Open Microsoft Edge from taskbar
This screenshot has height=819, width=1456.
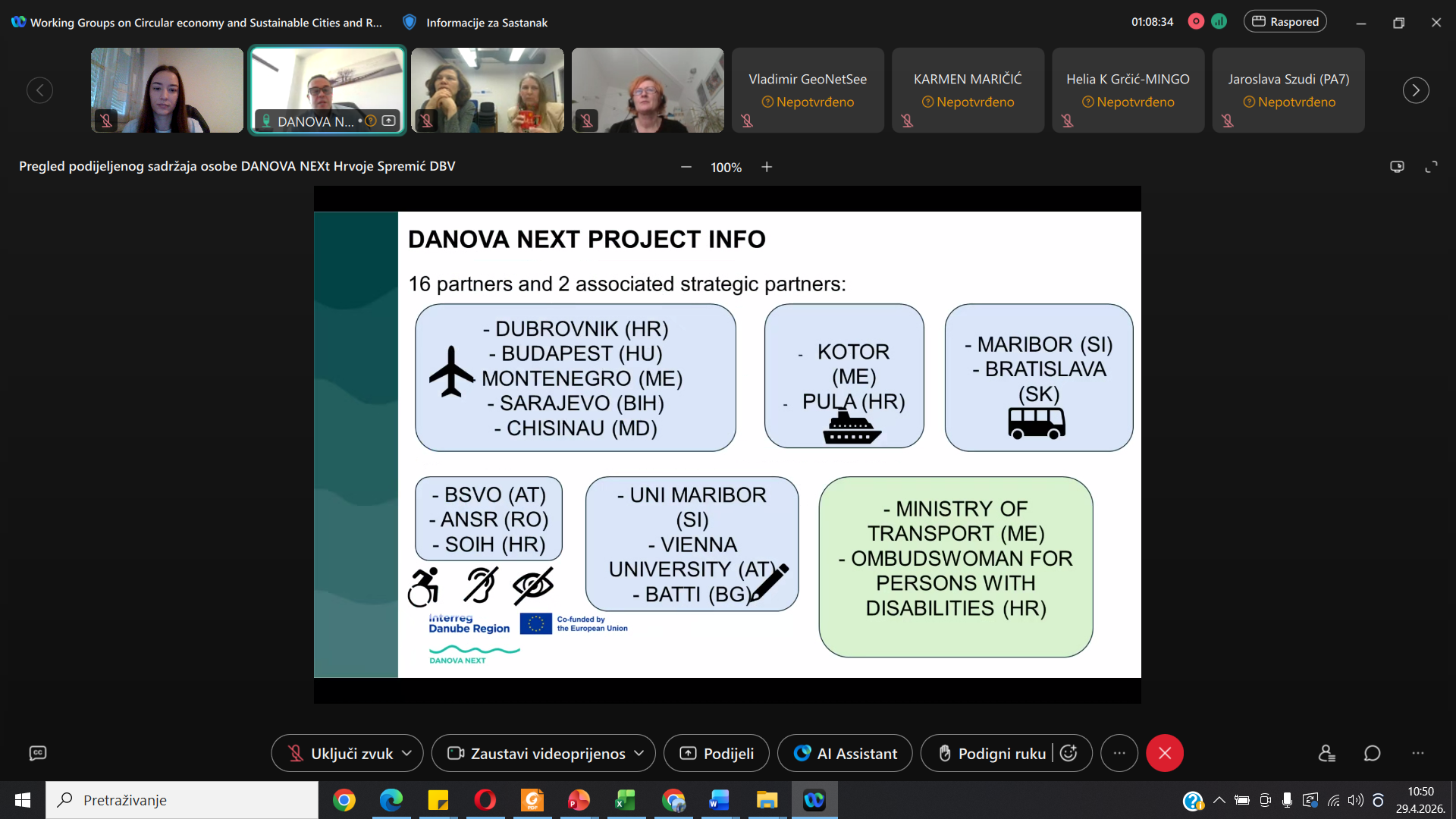[x=391, y=800]
